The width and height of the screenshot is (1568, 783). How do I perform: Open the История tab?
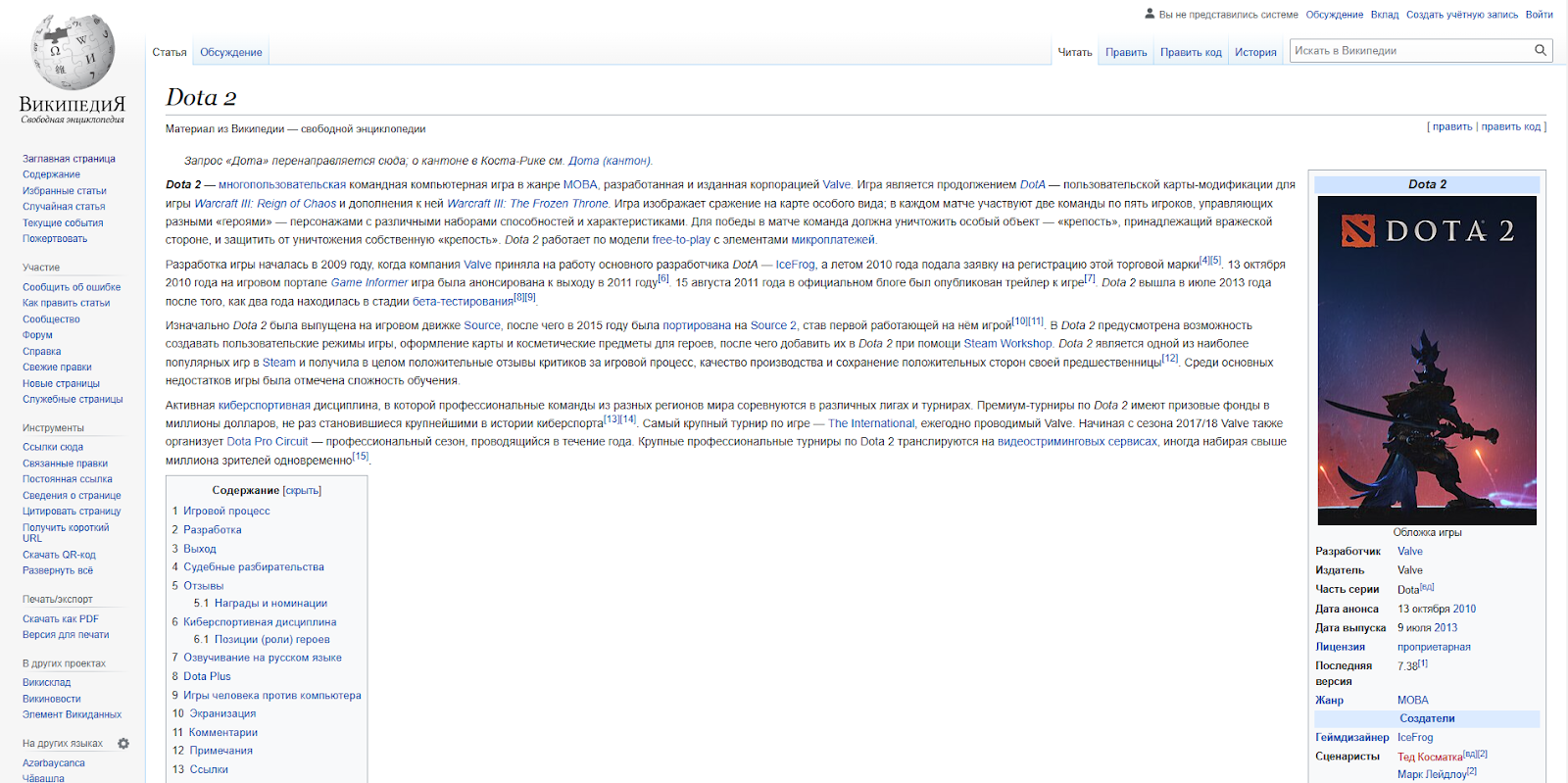click(x=1255, y=52)
